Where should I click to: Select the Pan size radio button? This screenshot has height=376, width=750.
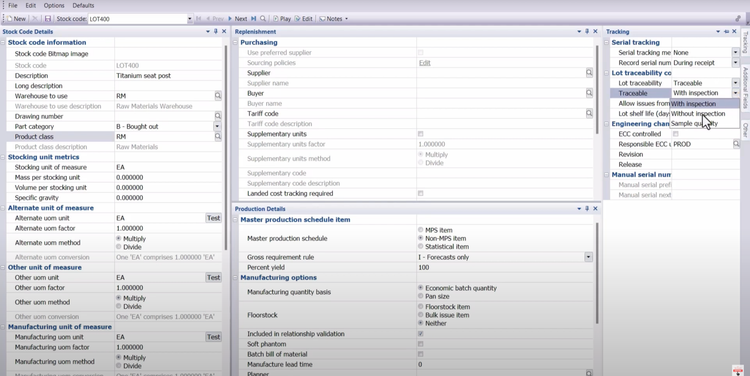[420, 297]
